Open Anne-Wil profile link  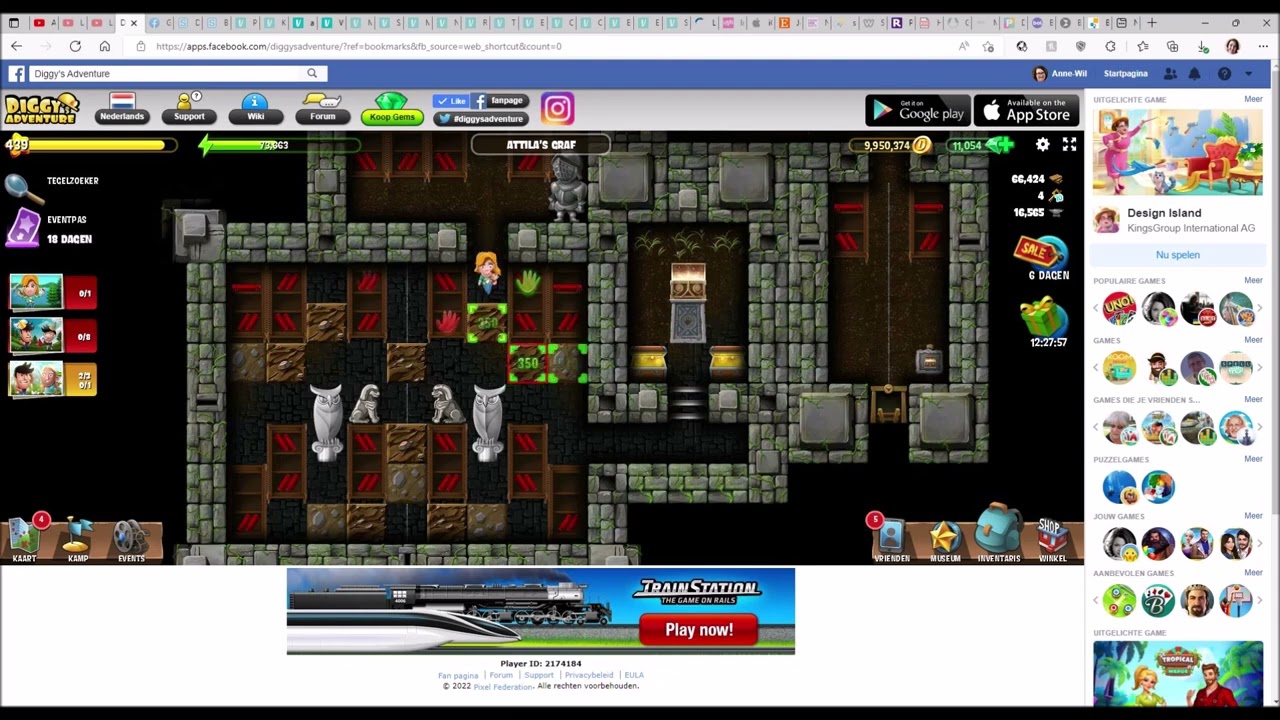click(1060, 73)
